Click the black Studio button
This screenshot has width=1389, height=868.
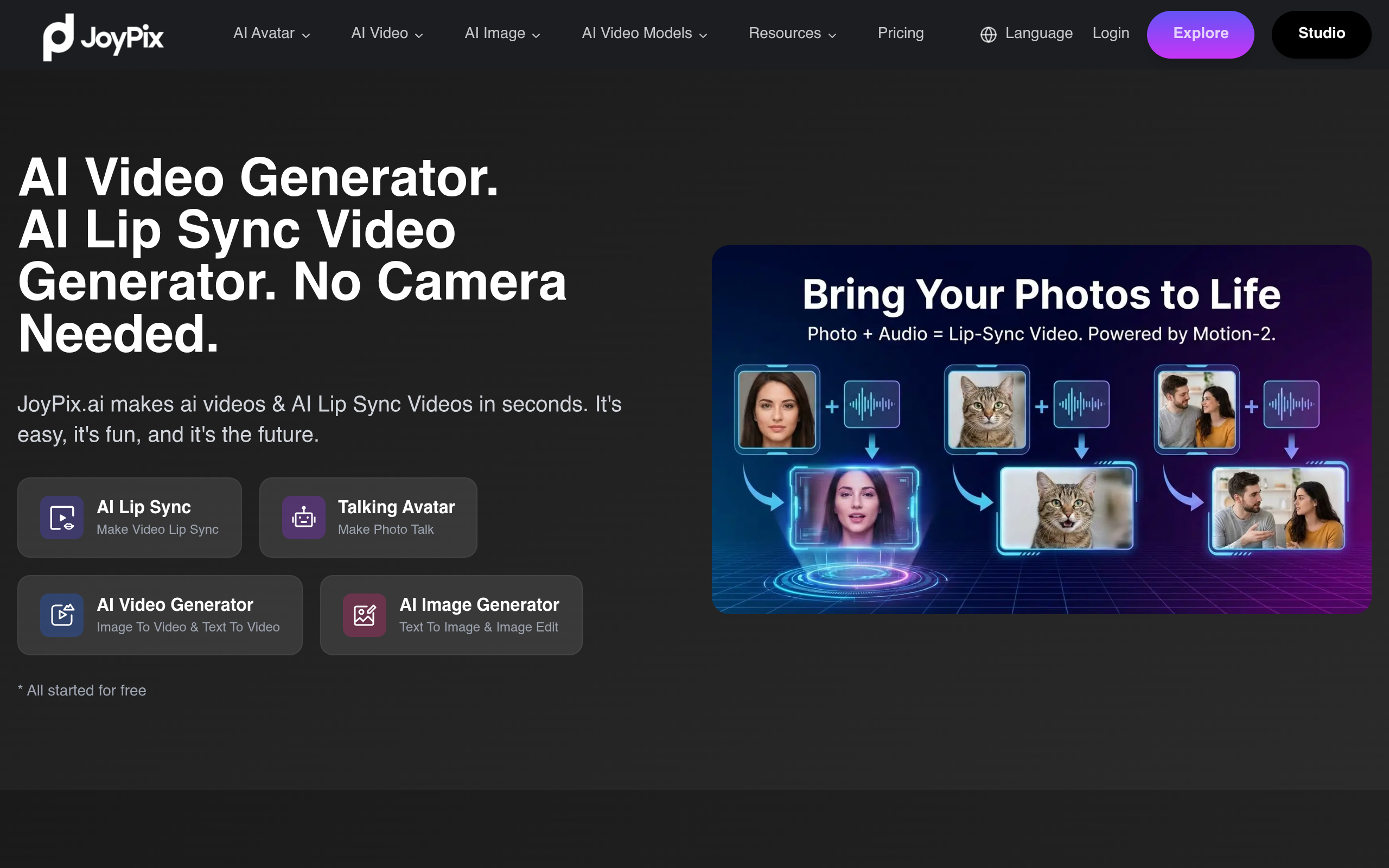pyautogui.click(x=1321, y=34)
